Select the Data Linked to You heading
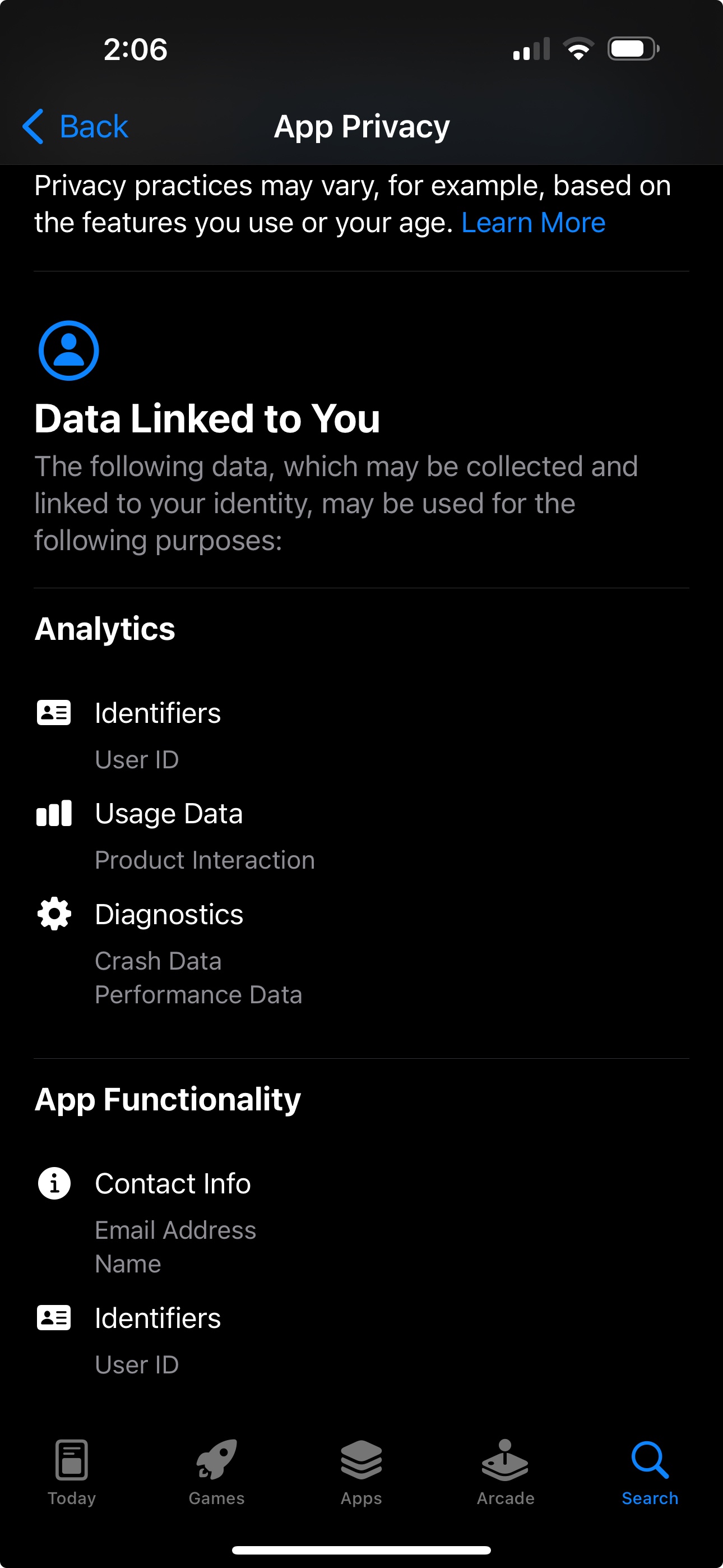Screen dimensions: 723x1568 click(207, 419)
